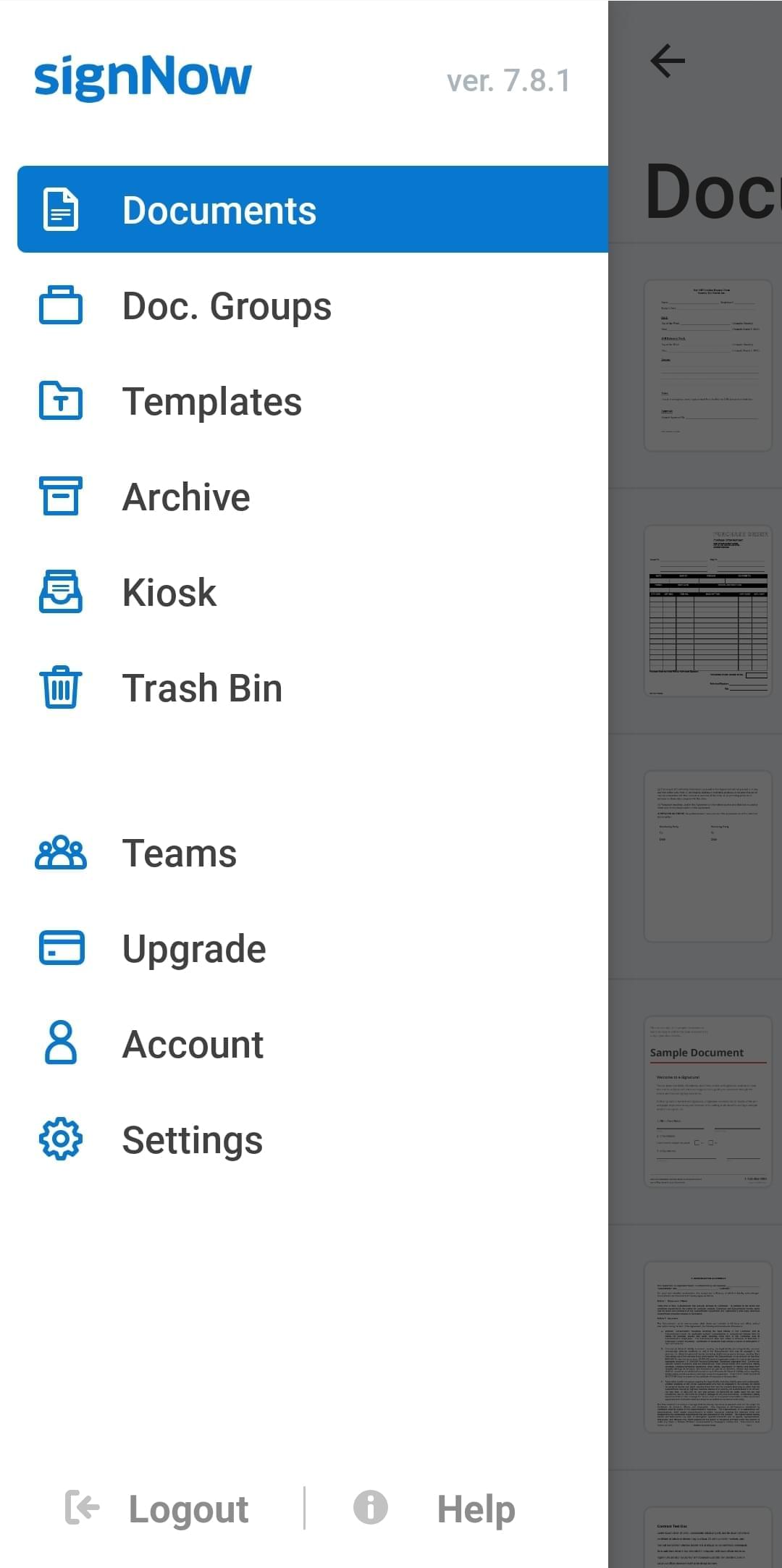Screen dimensions: 782x1568
Task: Click the Upgrade credit card icon
Action: (61, 948)
